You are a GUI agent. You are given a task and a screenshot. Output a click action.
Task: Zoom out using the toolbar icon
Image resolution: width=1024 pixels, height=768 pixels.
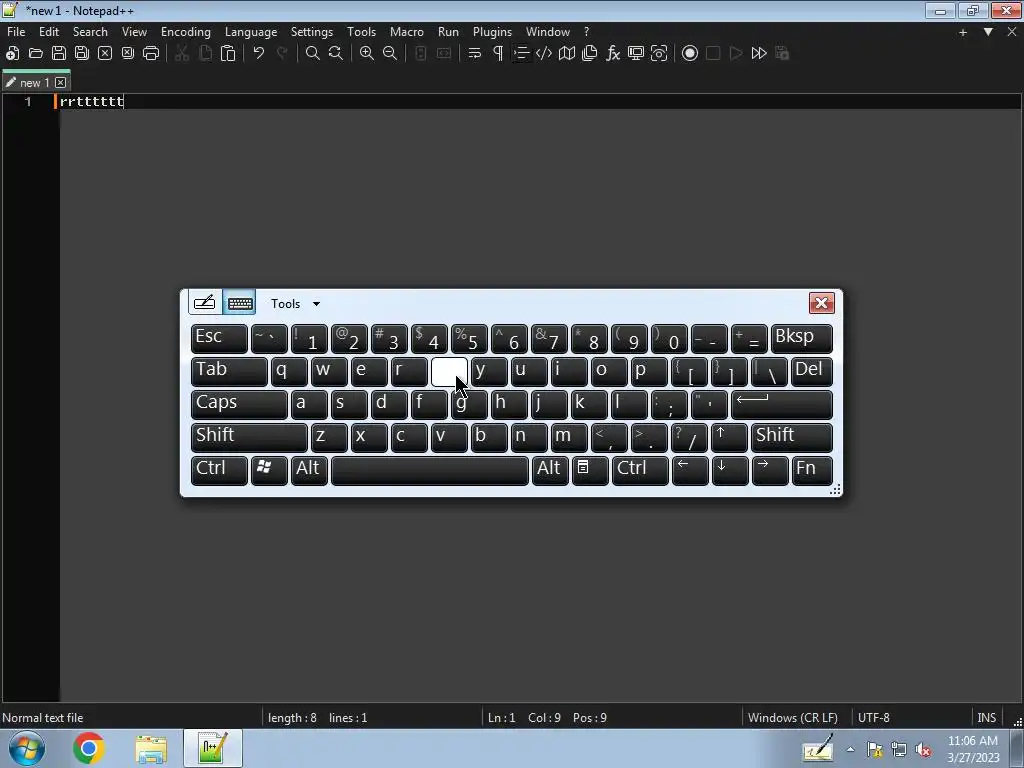[390, 54]
